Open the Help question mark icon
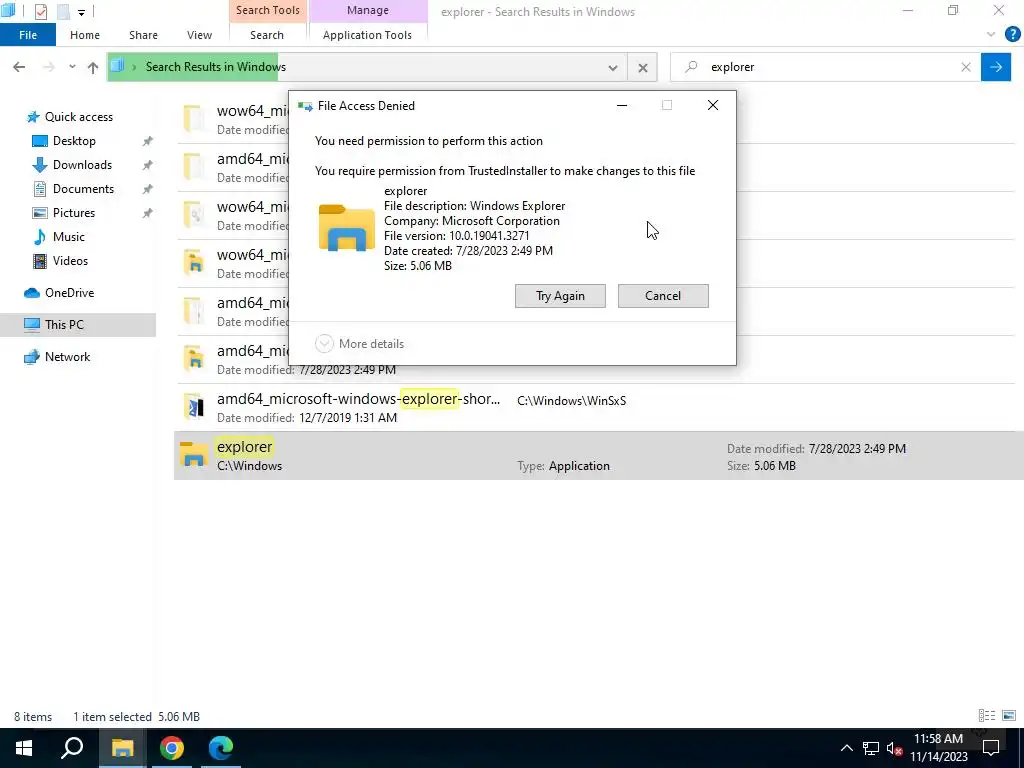The width and height of the screenshot is (1024, 768). pos(1012,34)
